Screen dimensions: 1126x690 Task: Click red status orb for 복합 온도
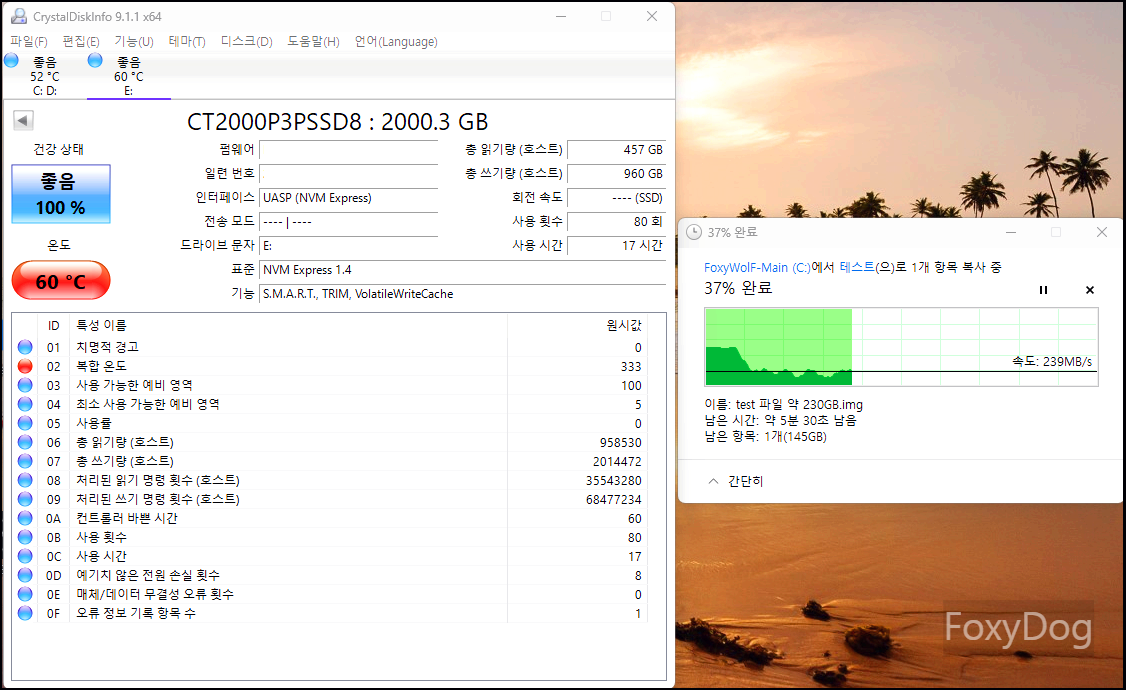[x=25, y=366]
